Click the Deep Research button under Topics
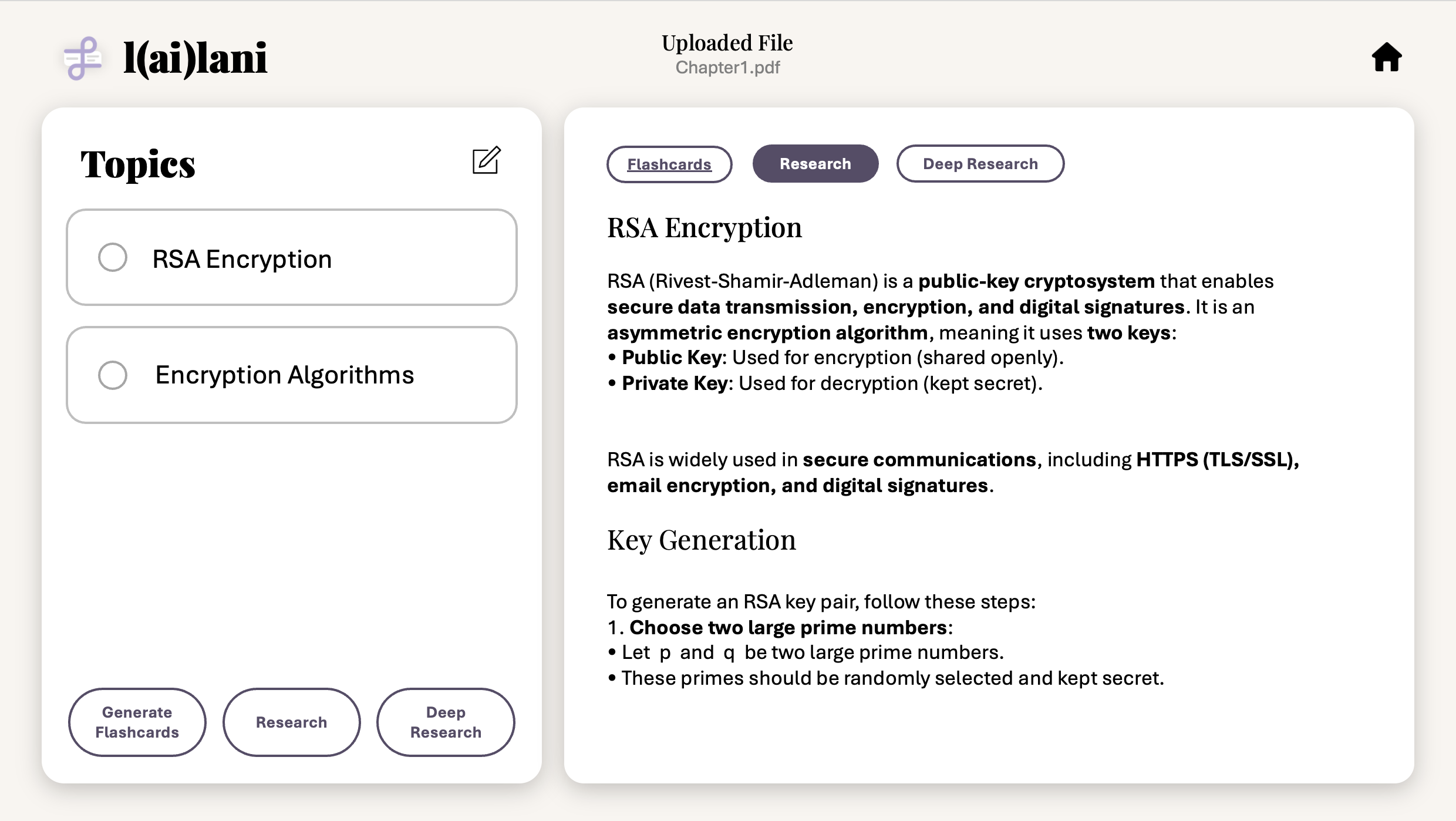The image size is (1456, 821). point(446,722)
